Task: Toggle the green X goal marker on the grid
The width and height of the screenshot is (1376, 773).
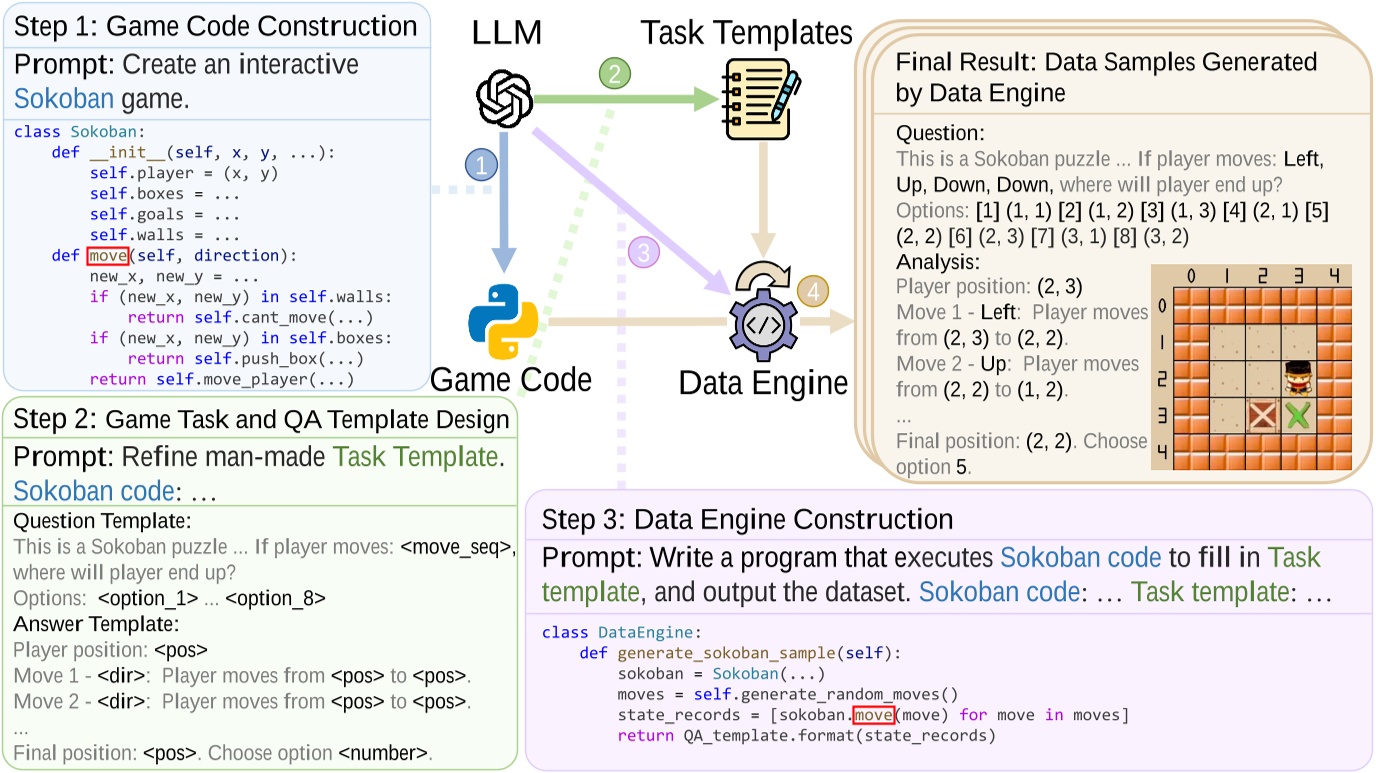Action: pyautogui.click(x=1297, y=414)
